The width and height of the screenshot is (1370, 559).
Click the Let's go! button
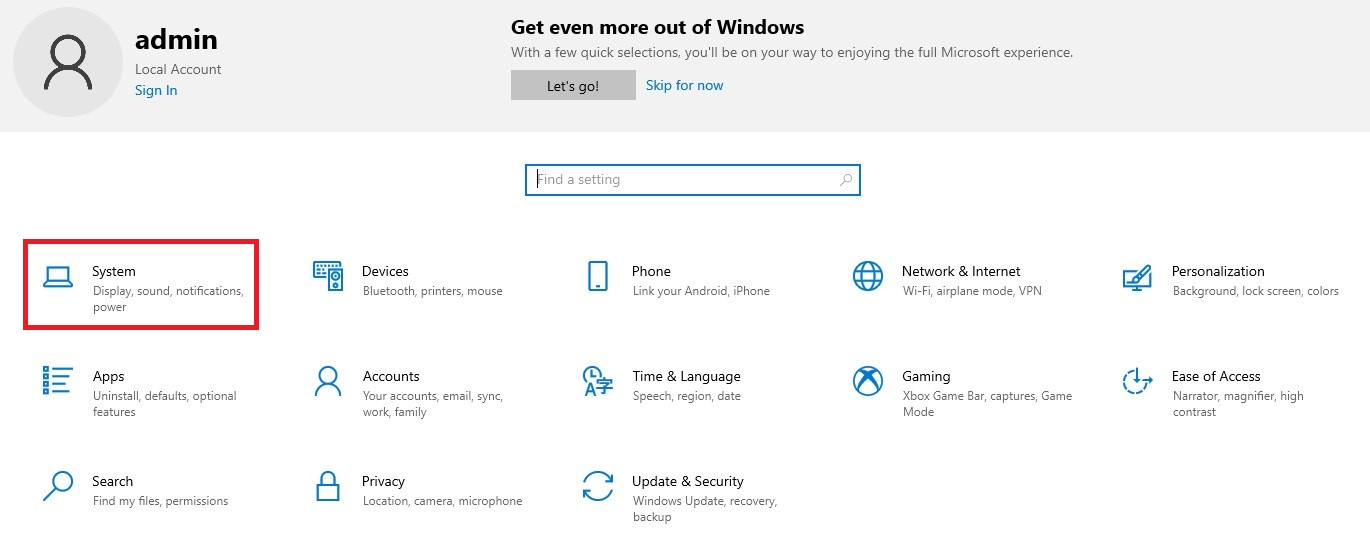[x=573, y=85]
